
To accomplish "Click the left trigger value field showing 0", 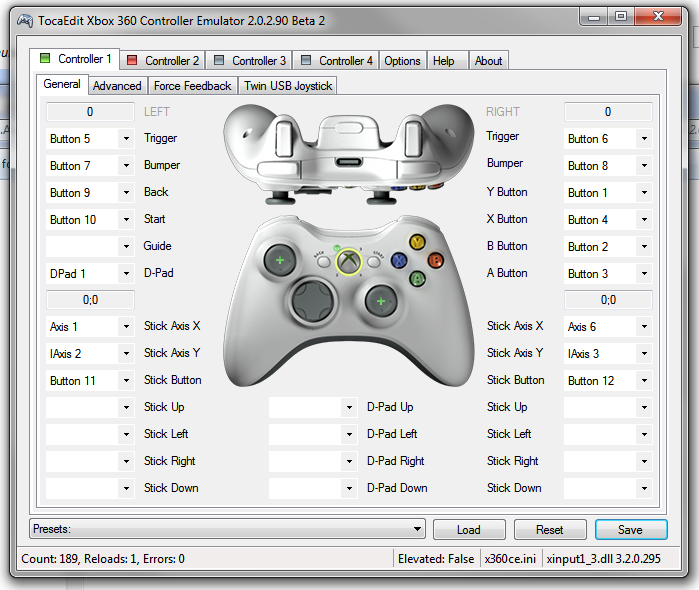I will pos(90,111).
